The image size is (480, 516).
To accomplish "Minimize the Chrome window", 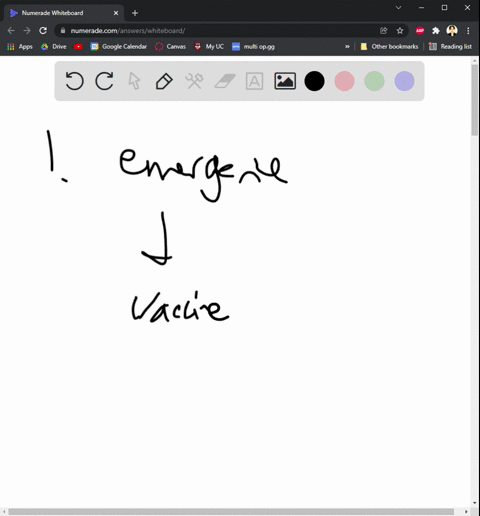I will [x=422, y=8].
